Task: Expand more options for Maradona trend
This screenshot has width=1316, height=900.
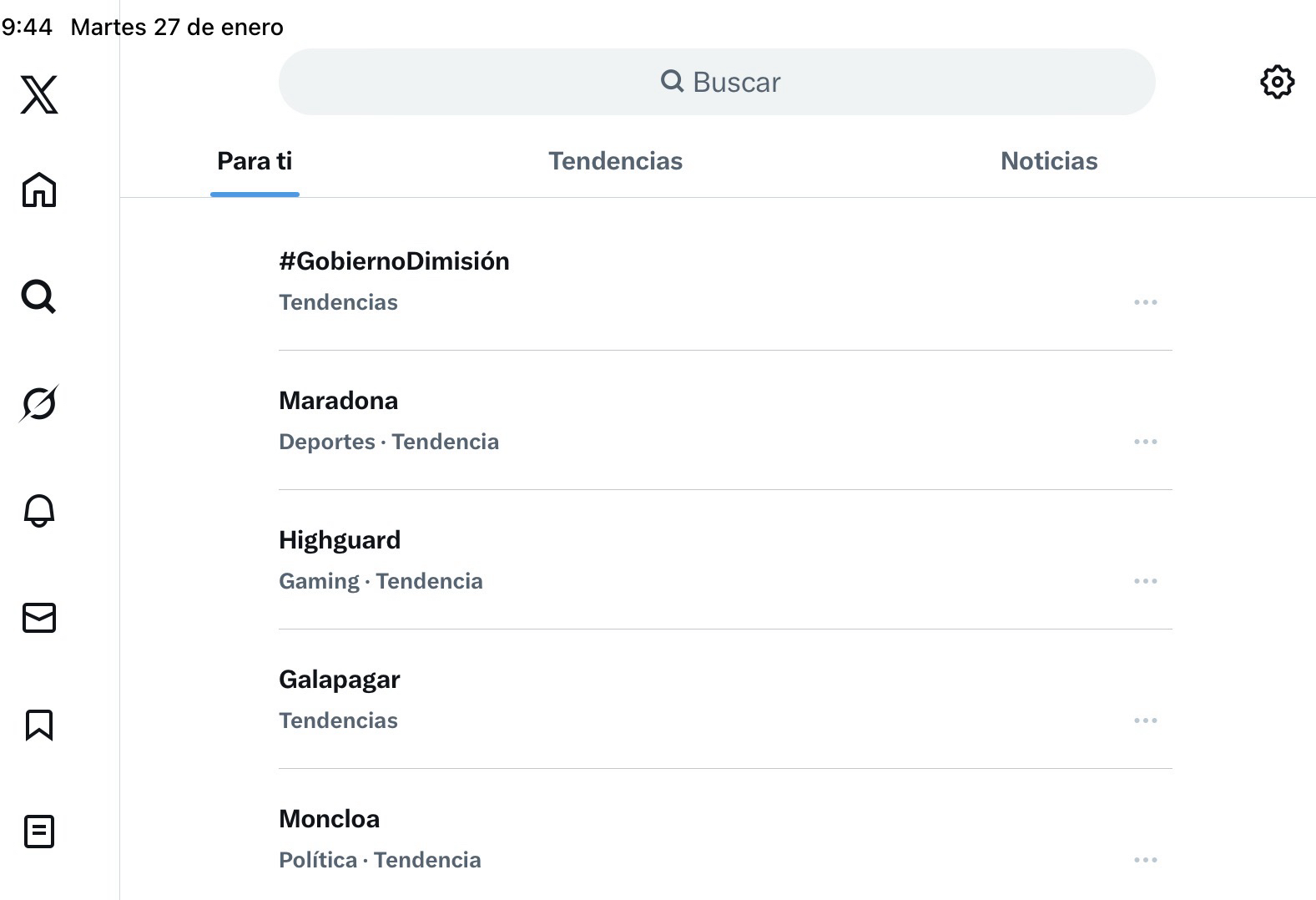Action: click(1145, 442)
